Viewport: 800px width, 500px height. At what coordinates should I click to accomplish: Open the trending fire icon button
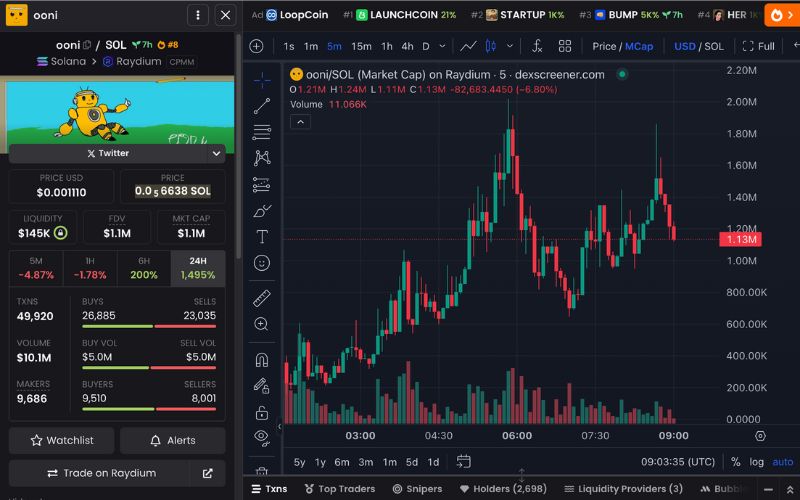coord(782,15)
